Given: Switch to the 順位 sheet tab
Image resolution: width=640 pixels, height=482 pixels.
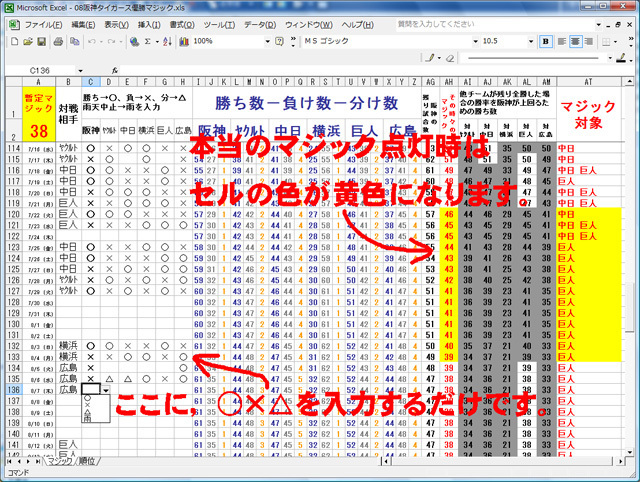Looking at the screenshot, I should point(87,461).
